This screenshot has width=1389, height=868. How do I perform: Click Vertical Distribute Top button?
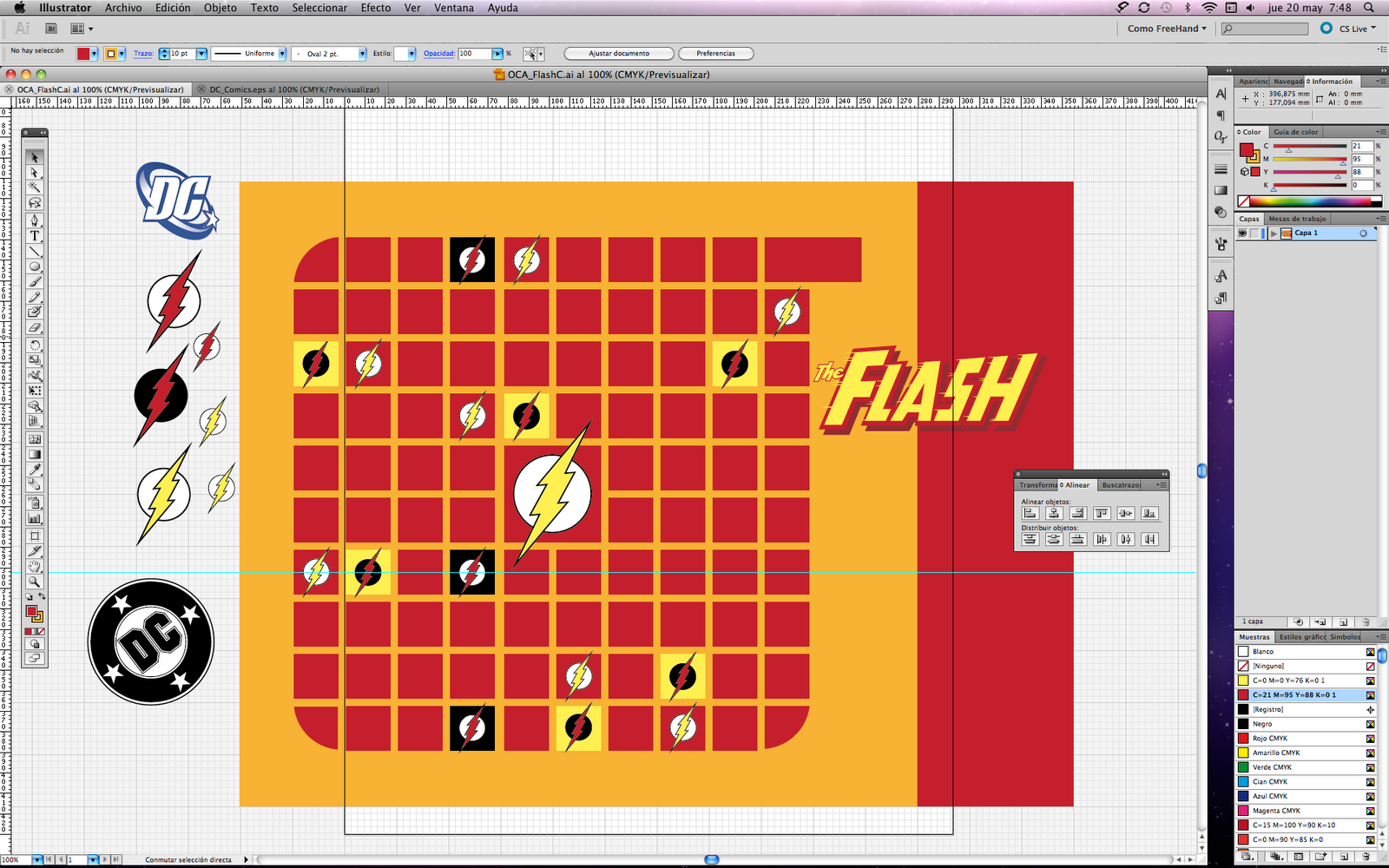click(1030, 539)
